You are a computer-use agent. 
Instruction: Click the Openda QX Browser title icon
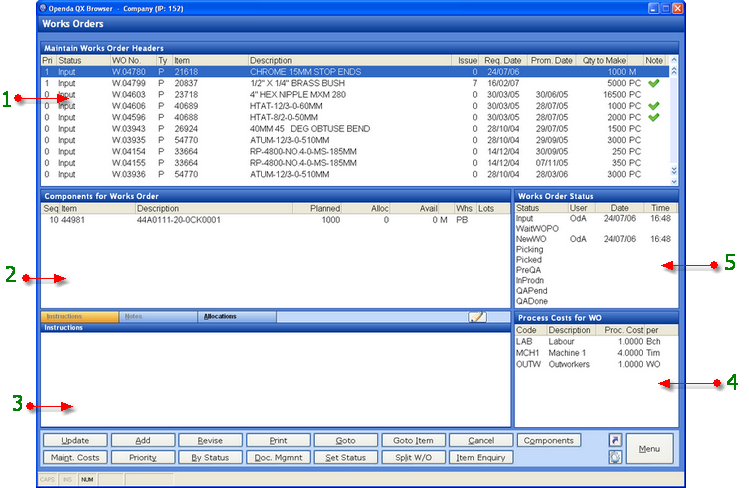(x=43, y=8)
